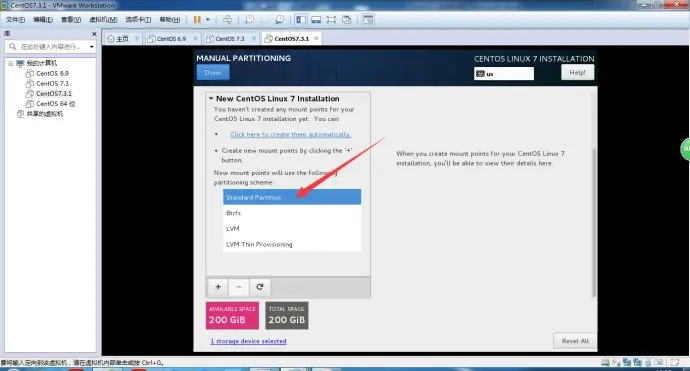Open the snapshot manager toolbar icon
Viewport: 690px width, 371px height.
(x=279, y=19)
